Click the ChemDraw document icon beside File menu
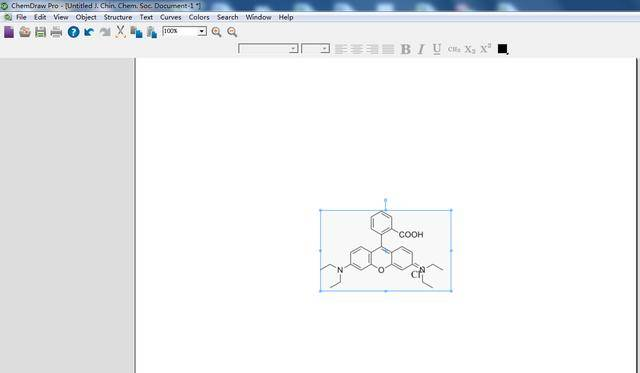The image size is (640, 373). [x=8, y=17]
